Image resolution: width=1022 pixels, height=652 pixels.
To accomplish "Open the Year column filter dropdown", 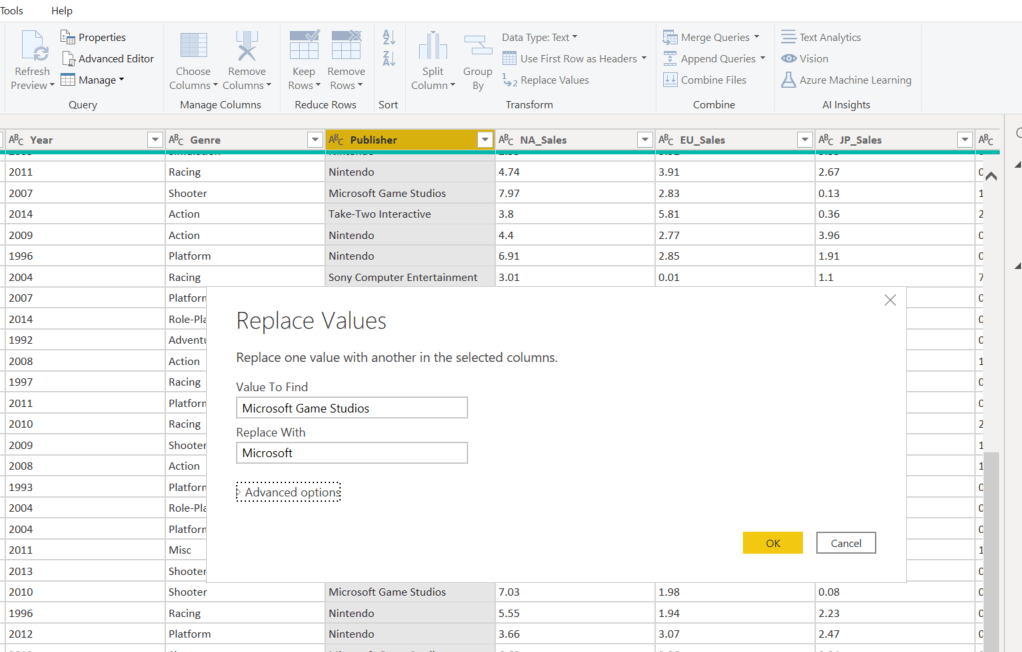I will point(154,140).
